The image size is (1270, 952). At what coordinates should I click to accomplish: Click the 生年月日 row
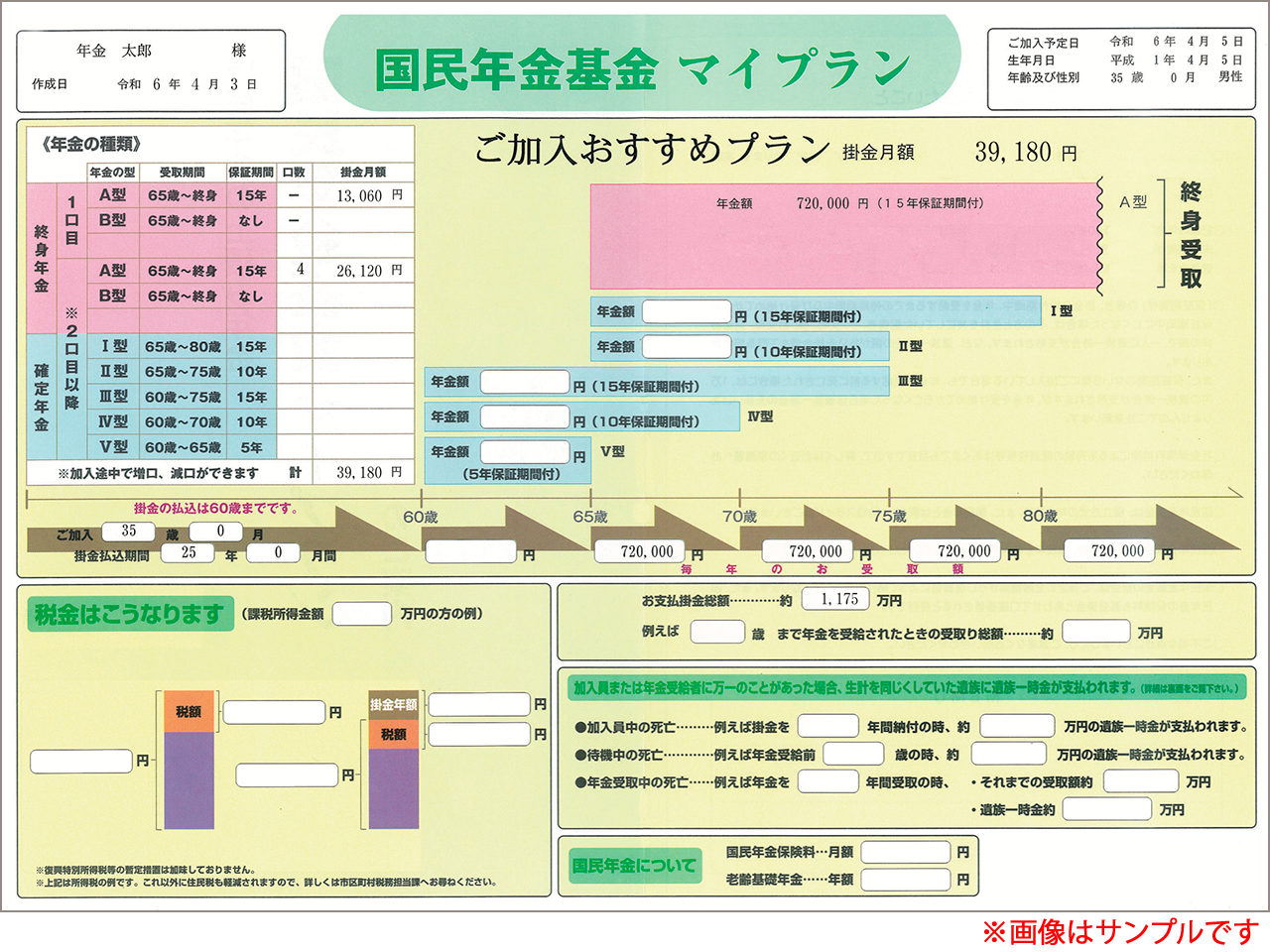pos(1125,59)
